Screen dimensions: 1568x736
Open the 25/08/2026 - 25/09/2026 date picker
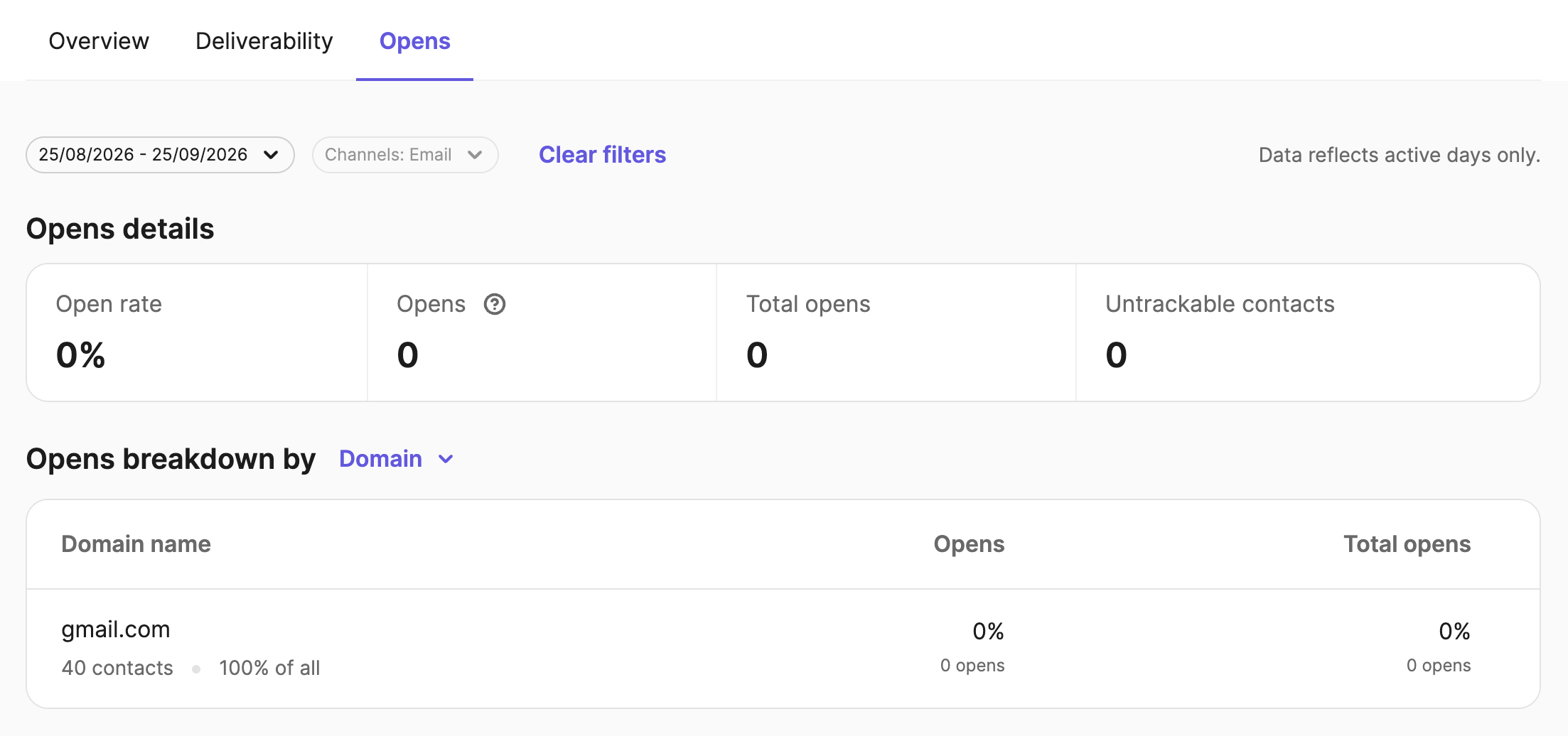click(x=160, y=155)
